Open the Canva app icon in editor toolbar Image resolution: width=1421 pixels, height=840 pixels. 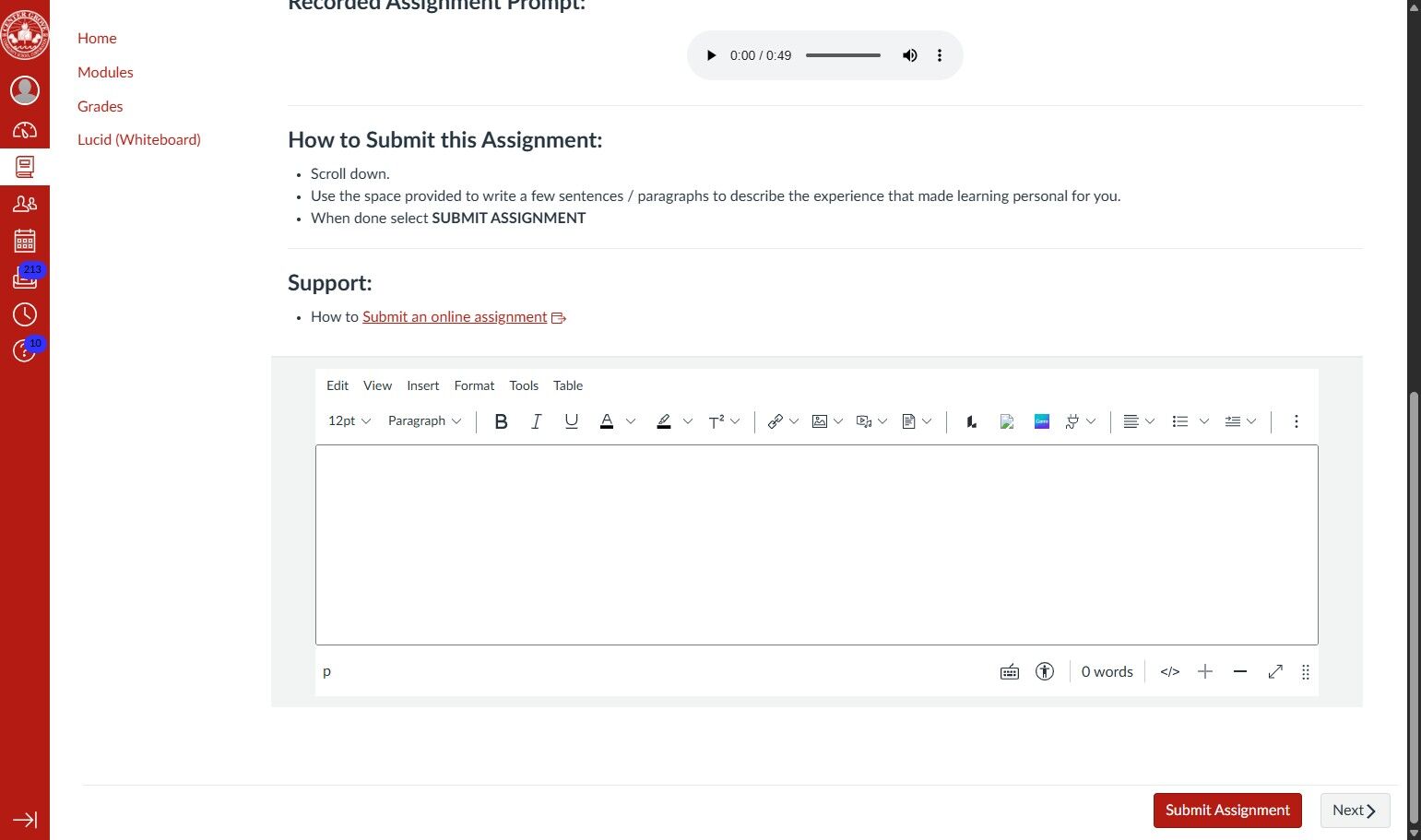pyautogui.click(x=1041, y=420)
